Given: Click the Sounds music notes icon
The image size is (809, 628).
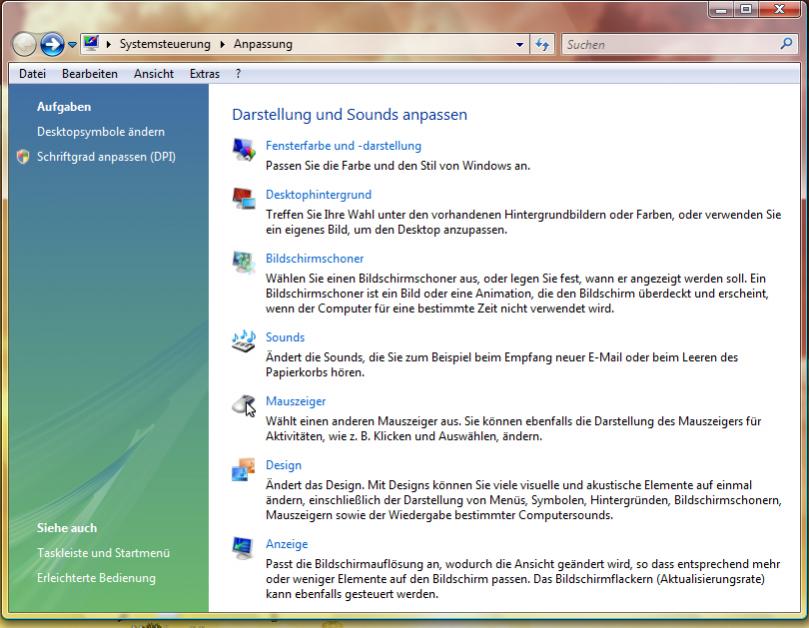Looking at the screenshot, I should pyautogui.click(x=244, y=341).
